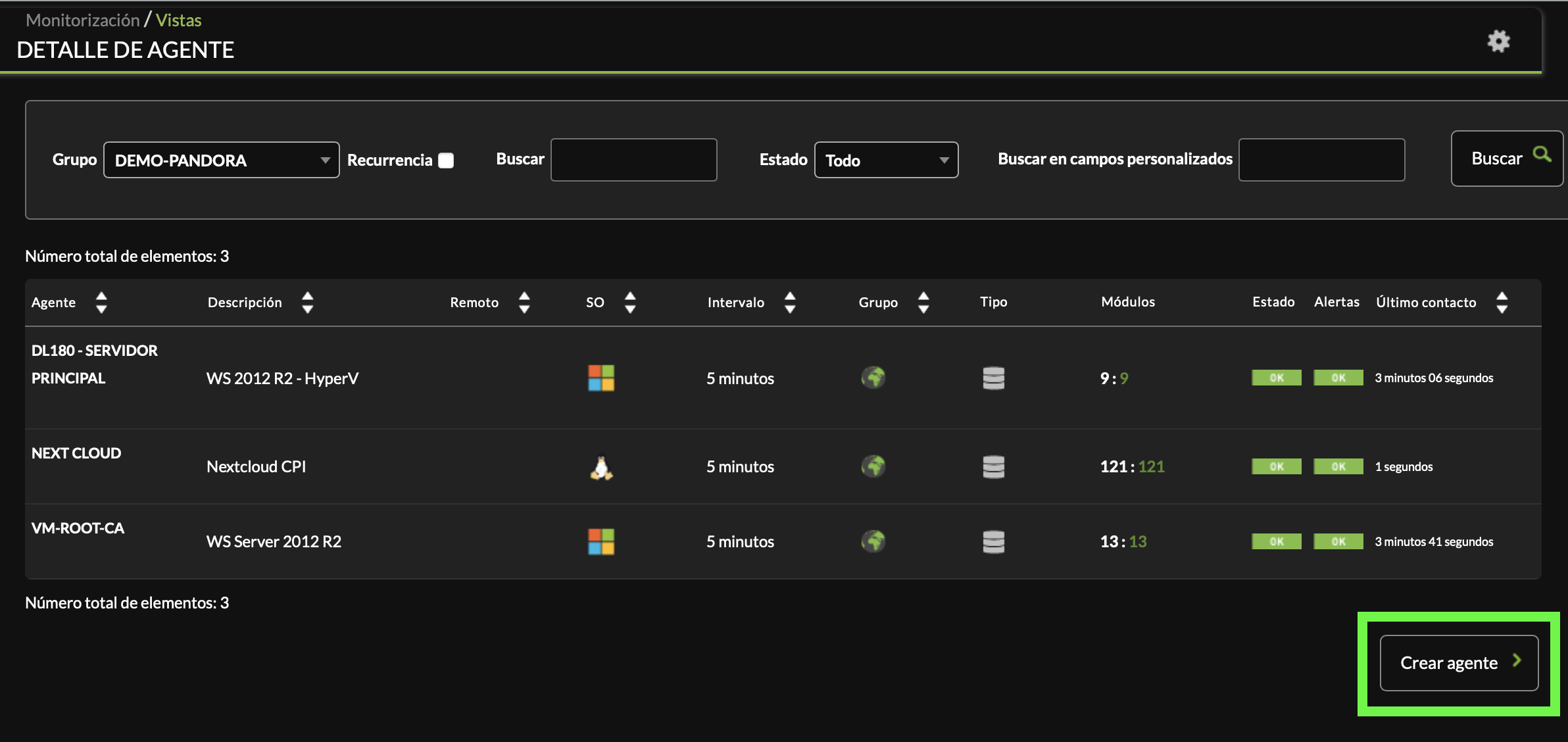1568x742 pixels.
Task: Click modules count 13 : 13
Action: (1123, 541)
